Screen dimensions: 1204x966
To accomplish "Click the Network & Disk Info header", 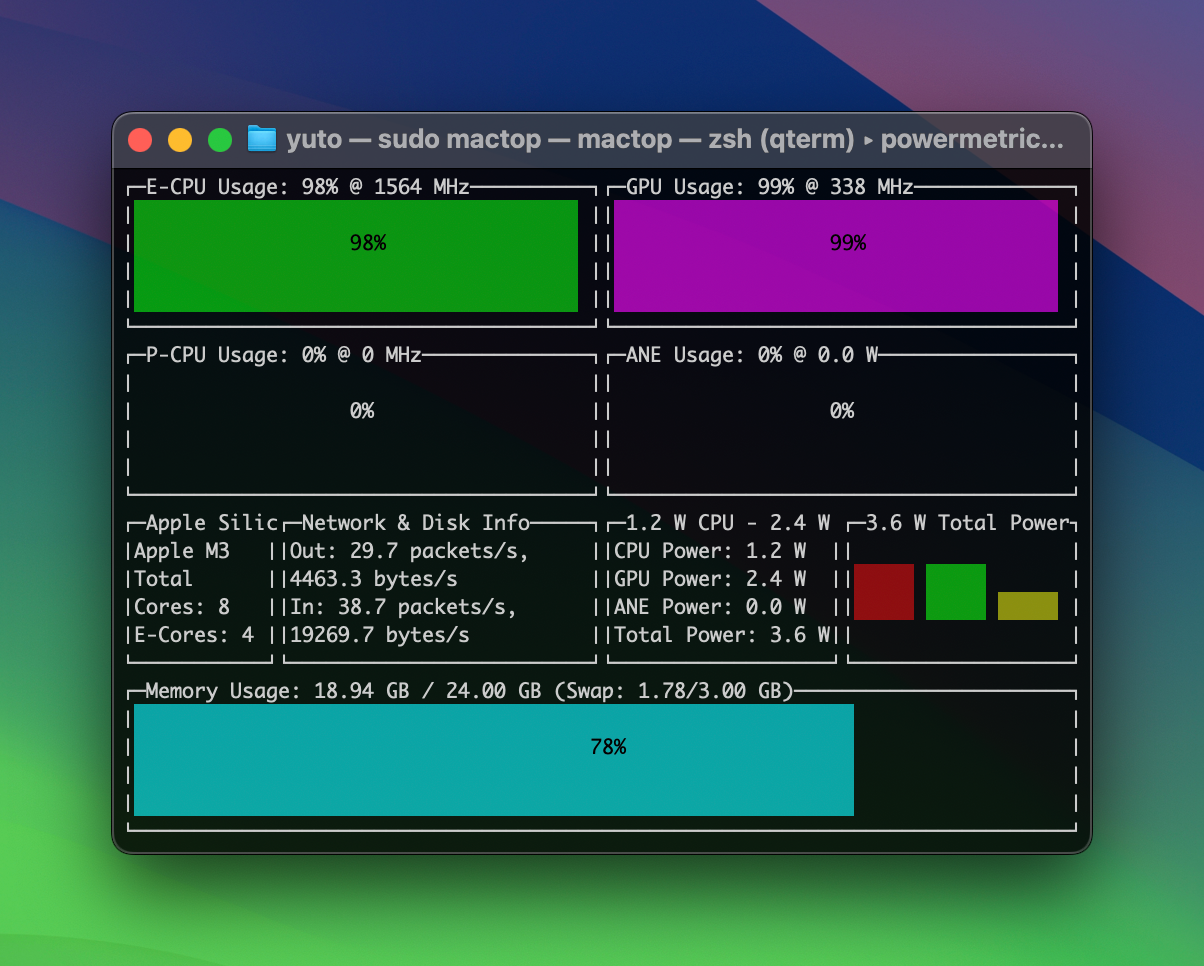I will coord(415,523).
